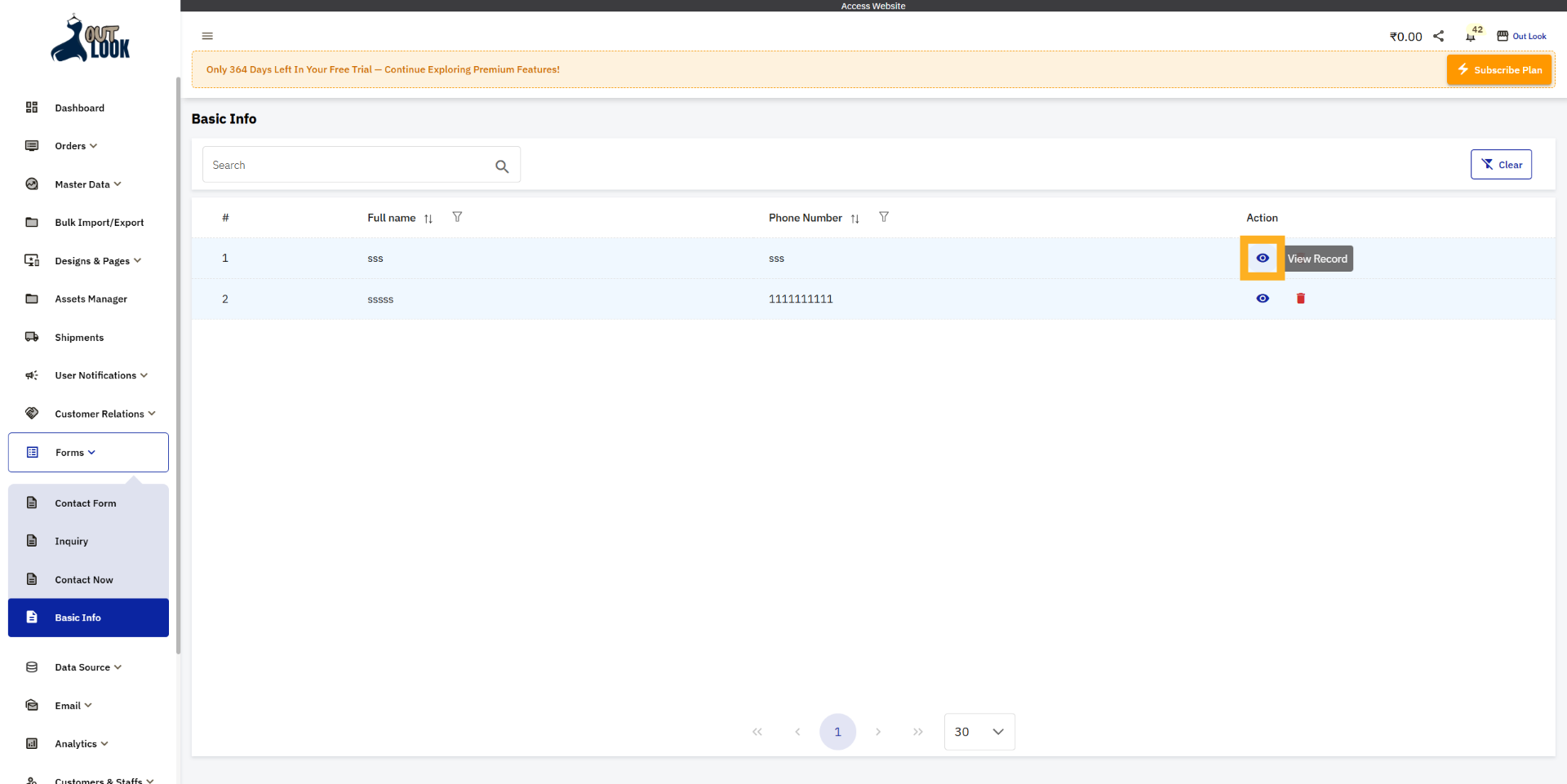Click the Subscribe Plan button
This screenshot has height=784, width=1567.
[x=1498, y=69]
